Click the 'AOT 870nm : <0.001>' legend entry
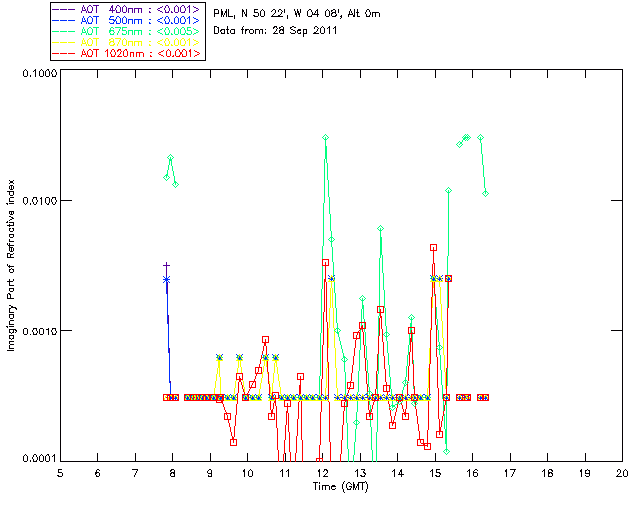The width and height of the screenshot is (640, 512). pyautogui.click(x=128, y=42)
